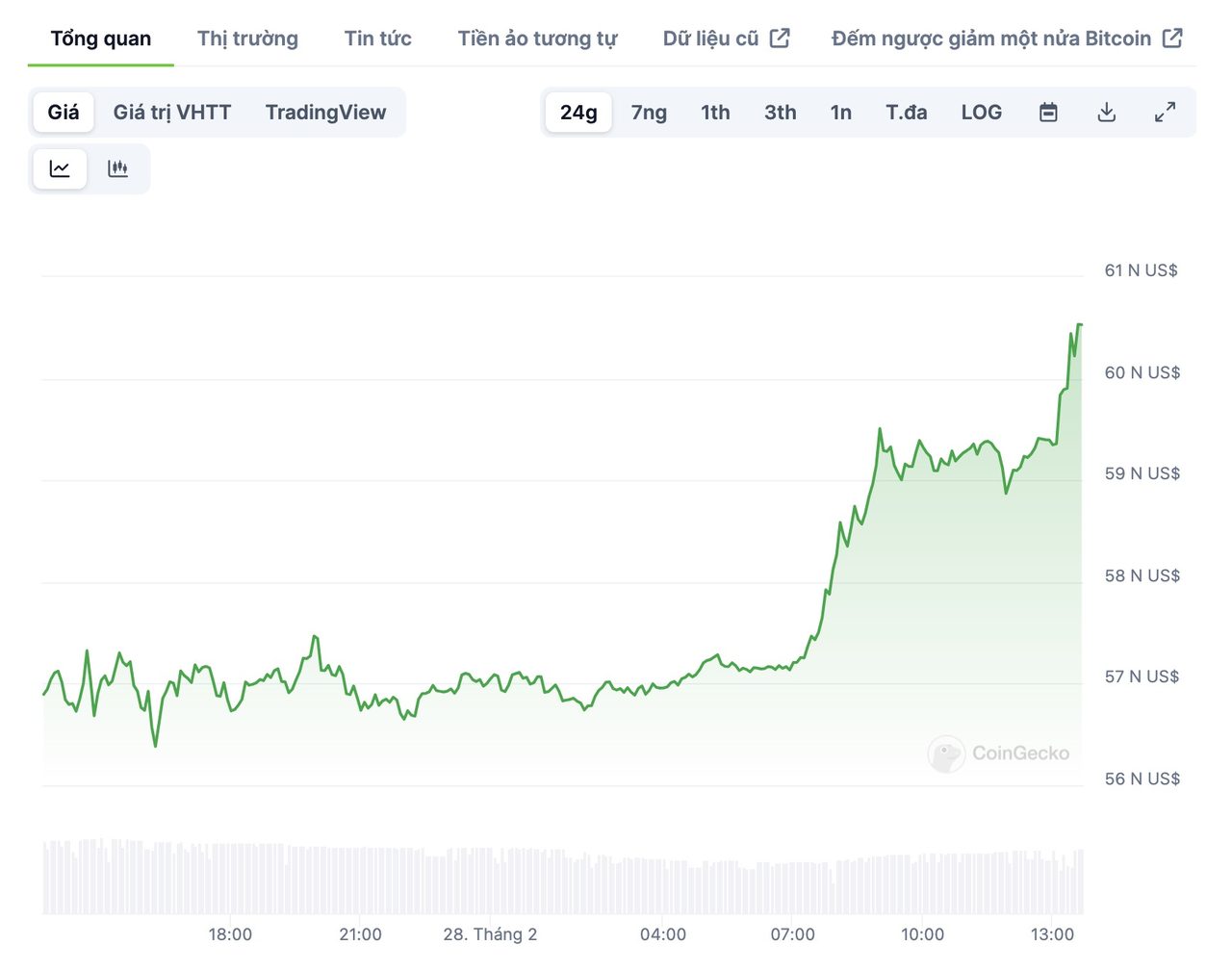The height and width of the screenshot is (970, 1232).
Task: Click the 61 N US$ axis label
Action: tap(1141, 270)
